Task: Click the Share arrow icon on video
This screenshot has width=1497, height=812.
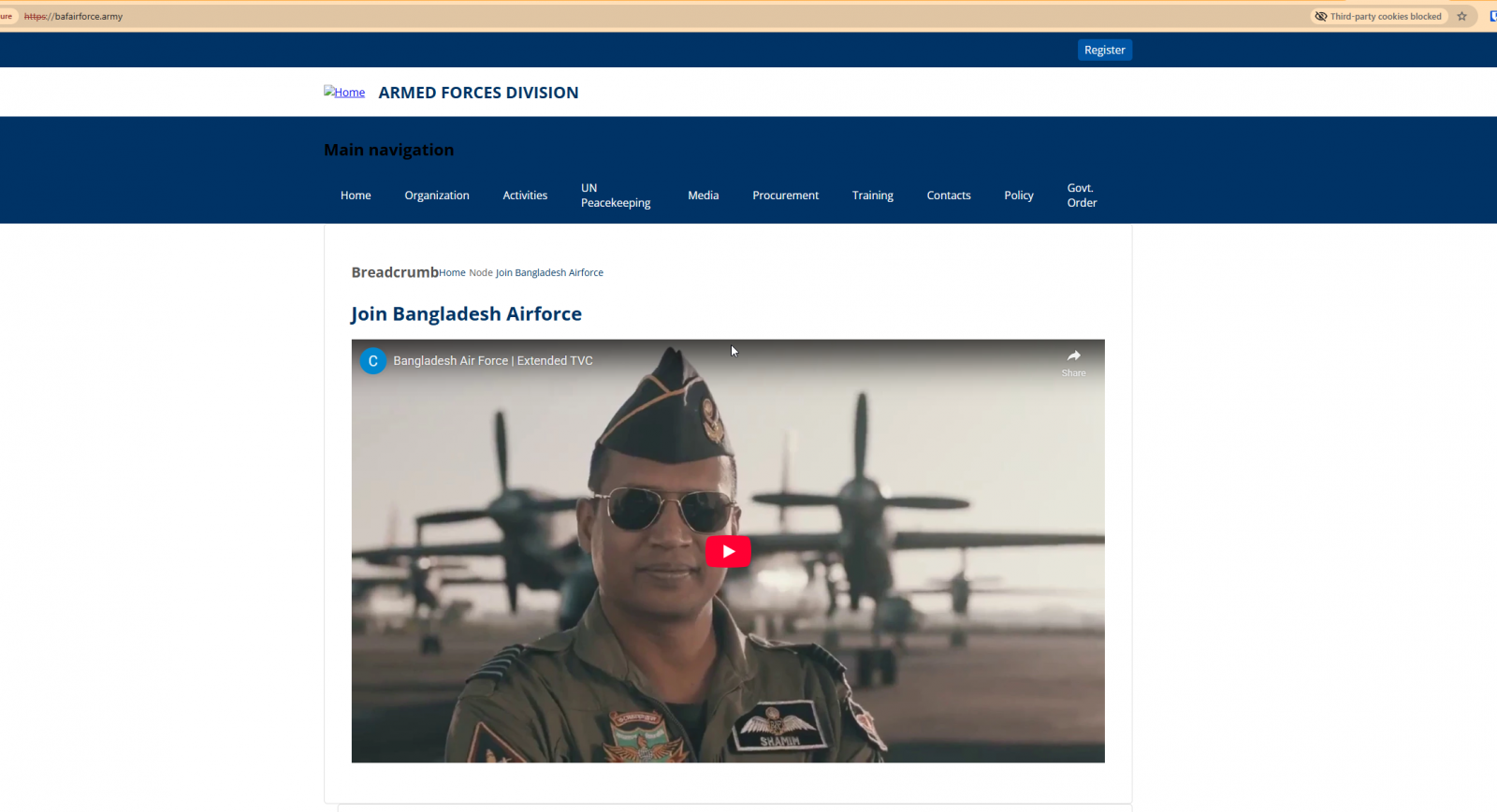Action: [1073, 355]
